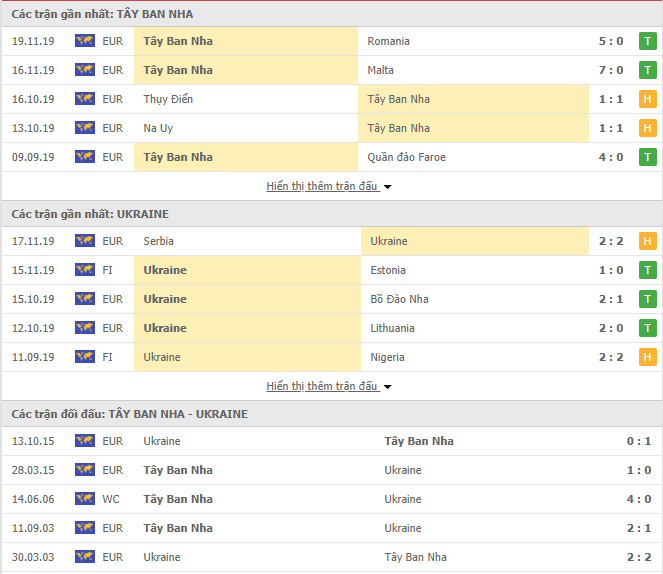Click the flag icon on the 14.06.06 WC row
Viewport: 663px width, 574px height.
coord(85,499)
